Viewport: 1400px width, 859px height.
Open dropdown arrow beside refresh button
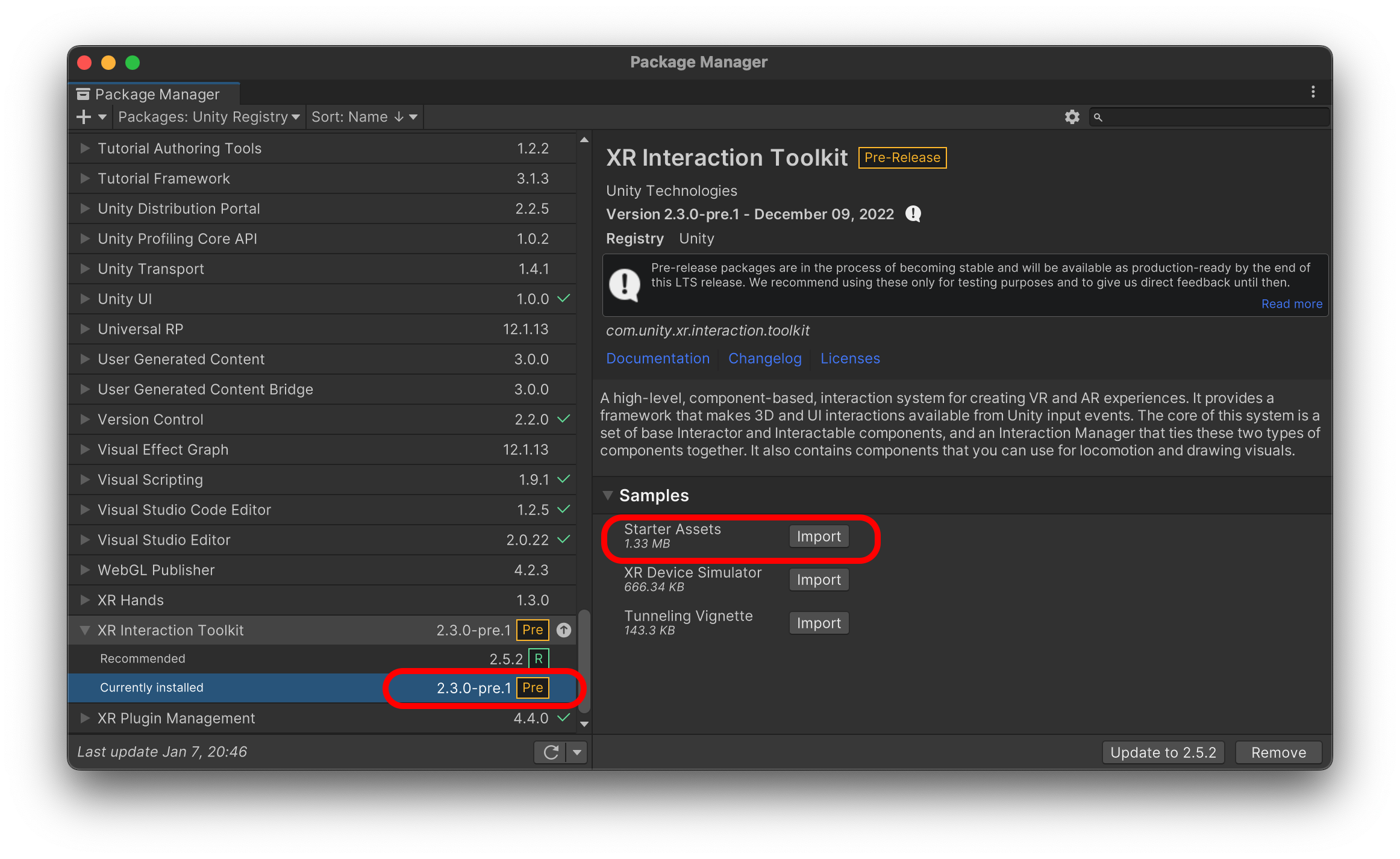(577, 752)
